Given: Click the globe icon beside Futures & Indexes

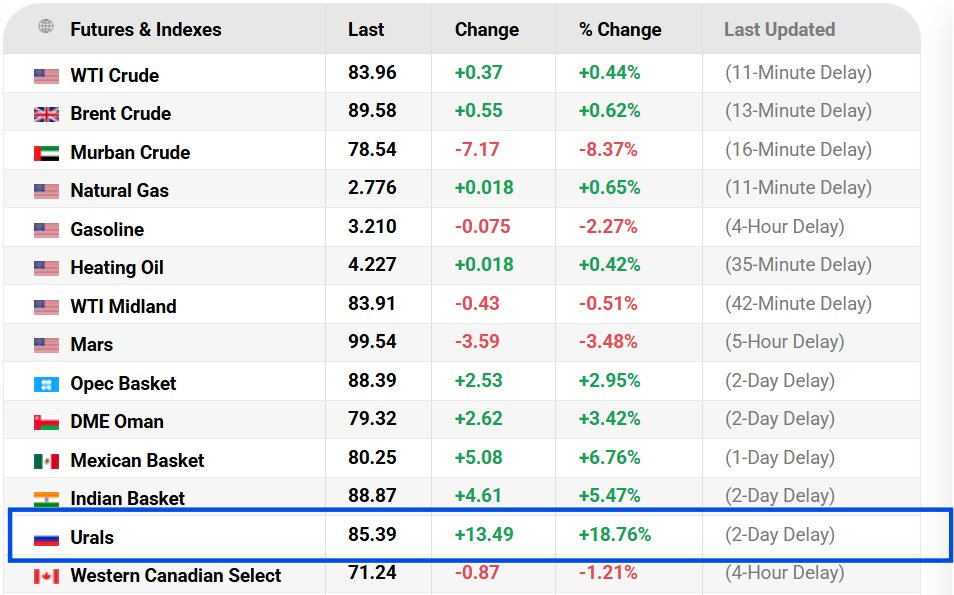Looking at the screenshot, I should pos(46,26).
